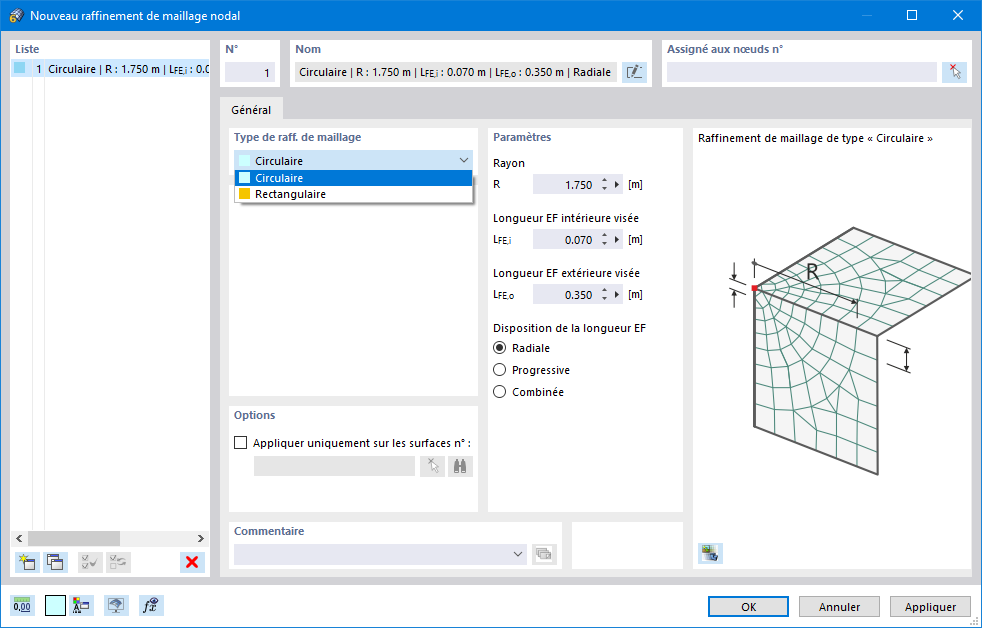Click the copy refinement icon under Liste
This screenshot has height=628, width=982.
tap(55, 562)
